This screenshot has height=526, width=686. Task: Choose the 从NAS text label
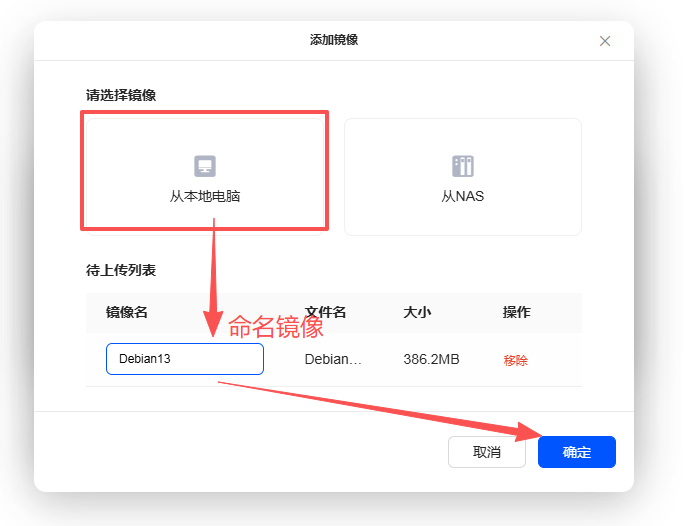462,196
